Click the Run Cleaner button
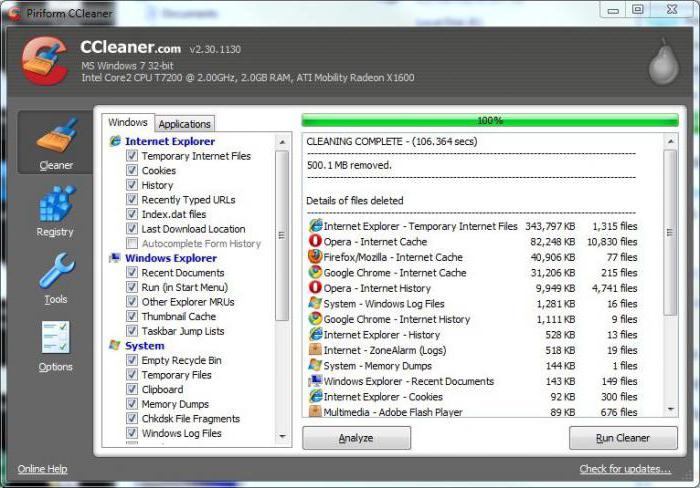 [623, 438]
